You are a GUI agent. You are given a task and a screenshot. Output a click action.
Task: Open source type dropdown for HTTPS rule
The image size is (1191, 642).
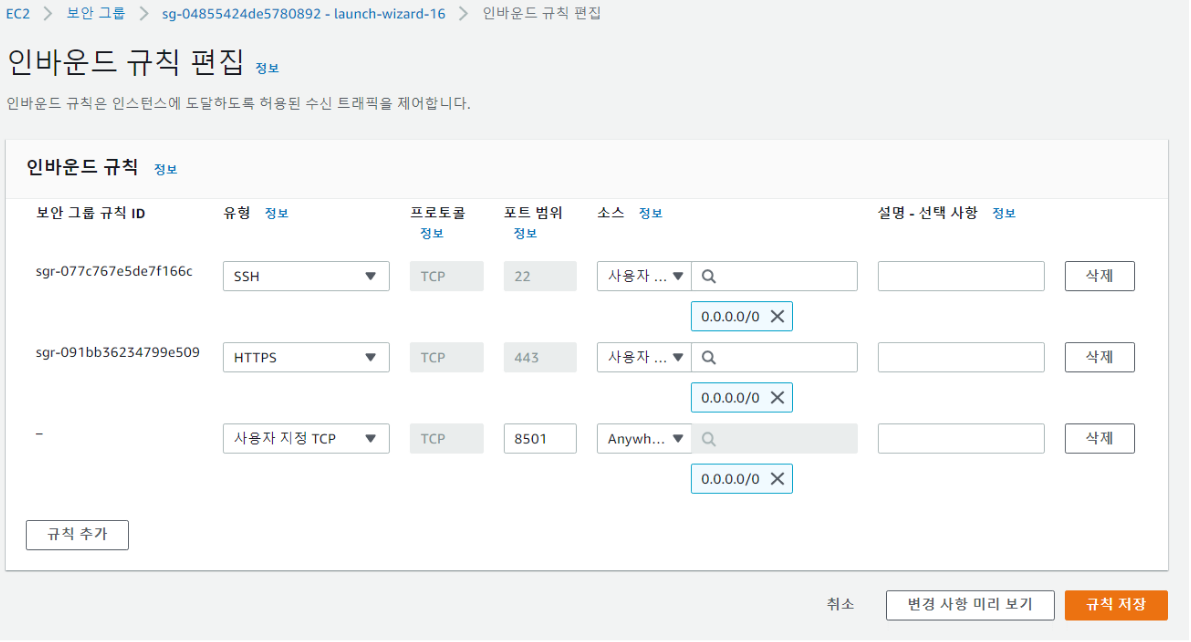pyautogui.click(x=644, y=358)
